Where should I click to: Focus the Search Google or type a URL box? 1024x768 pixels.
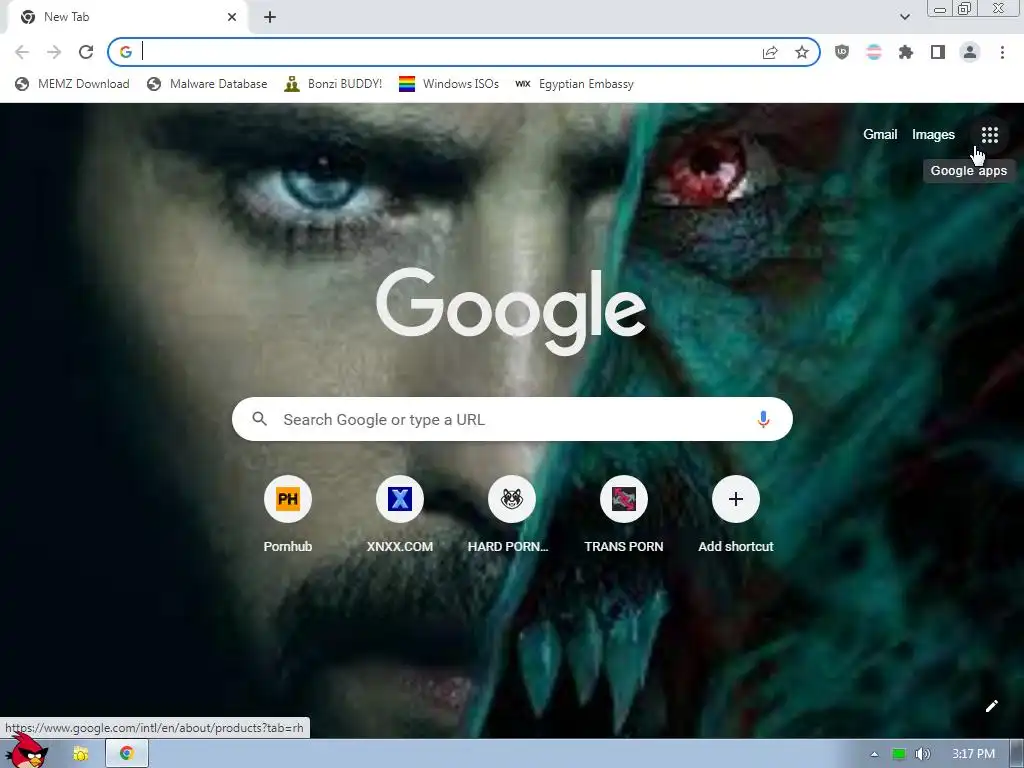point(512,419)
